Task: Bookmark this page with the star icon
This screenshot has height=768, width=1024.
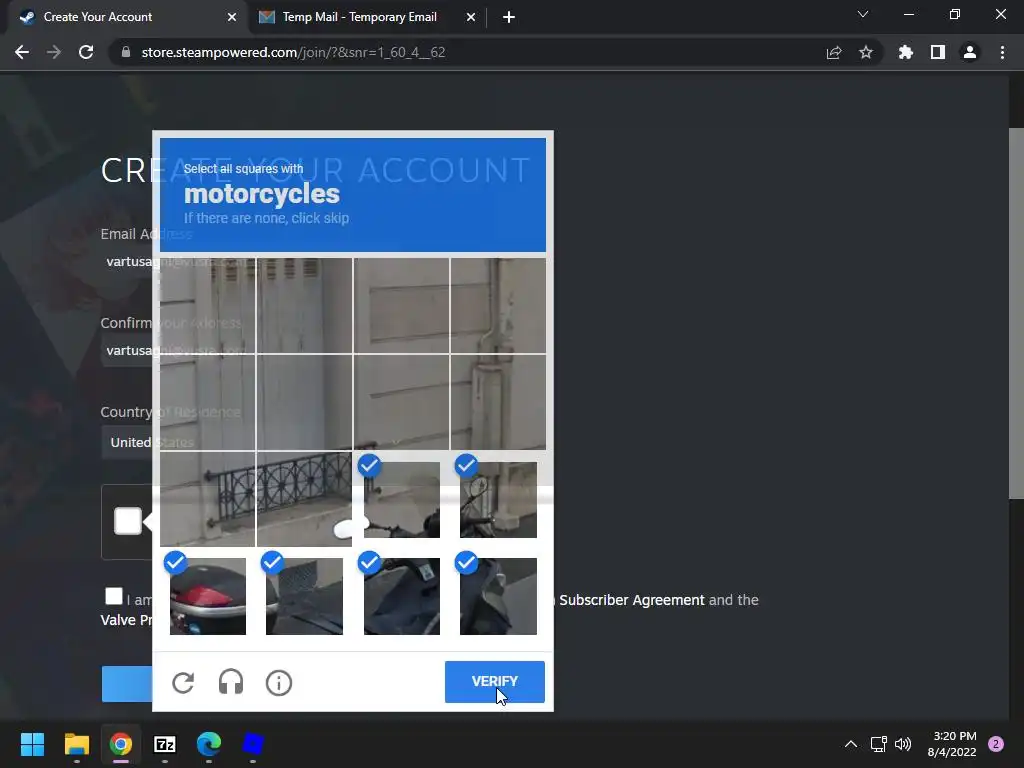Action: pyautogui.click(x=866, y=52)
